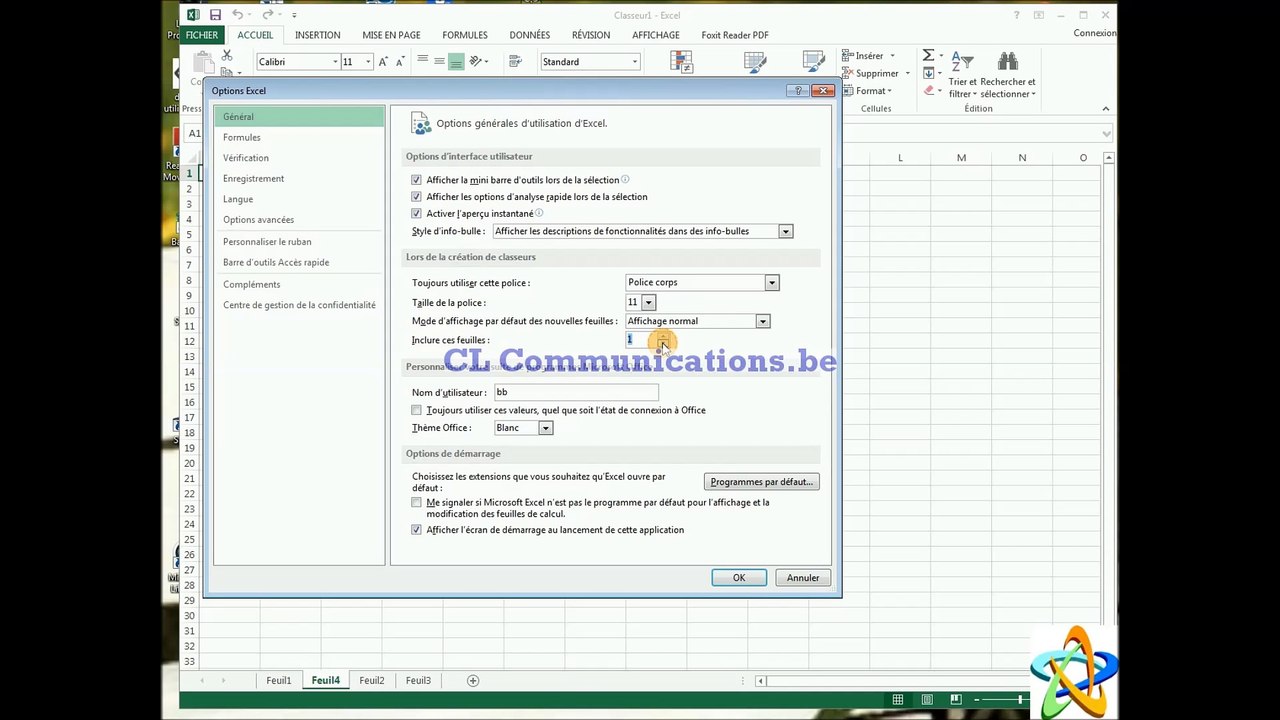The width and height of the screenshot is (1280, 720).
Task: Open the Format cells button
Action: coord(870,91)
